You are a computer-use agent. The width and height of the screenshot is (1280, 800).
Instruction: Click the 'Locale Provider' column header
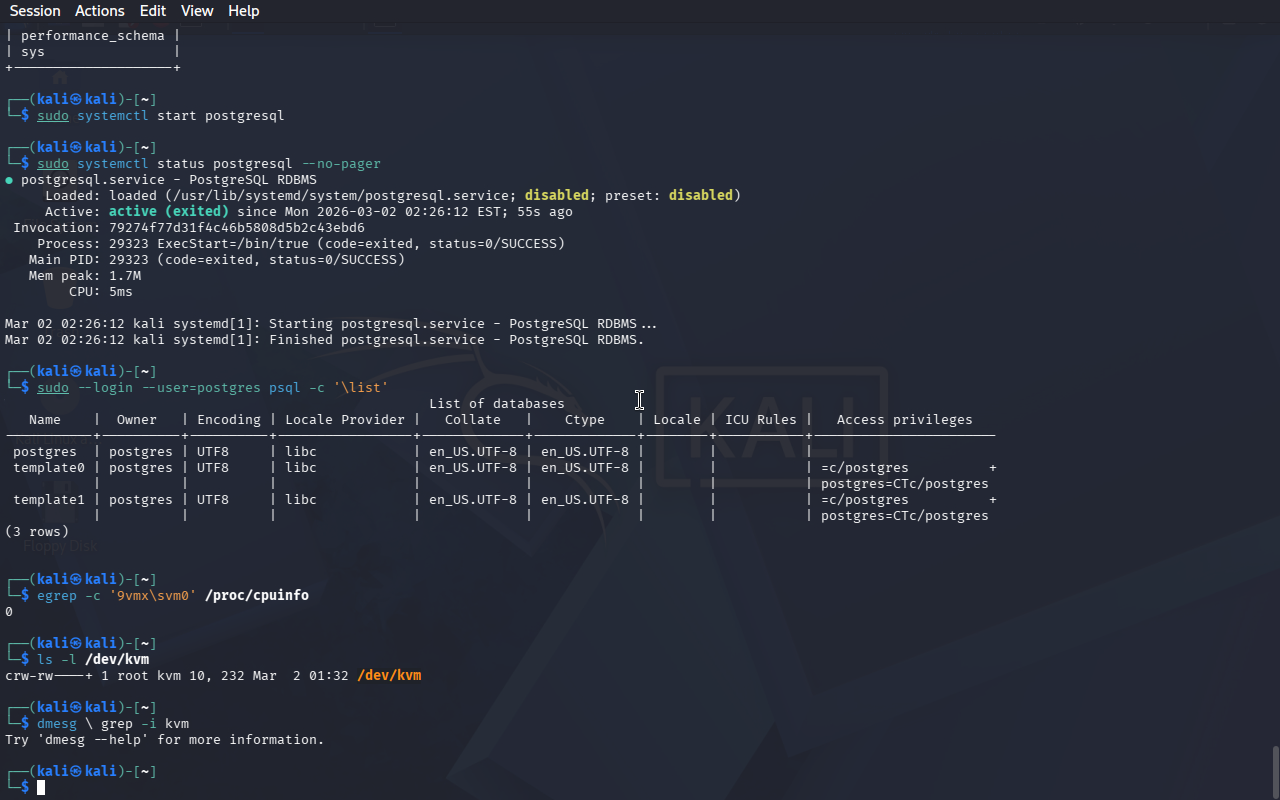click(345, 420)
